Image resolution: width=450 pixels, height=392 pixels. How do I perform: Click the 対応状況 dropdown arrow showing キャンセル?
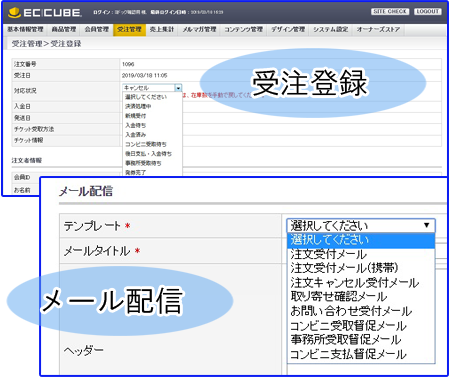(x=178, y=88)
